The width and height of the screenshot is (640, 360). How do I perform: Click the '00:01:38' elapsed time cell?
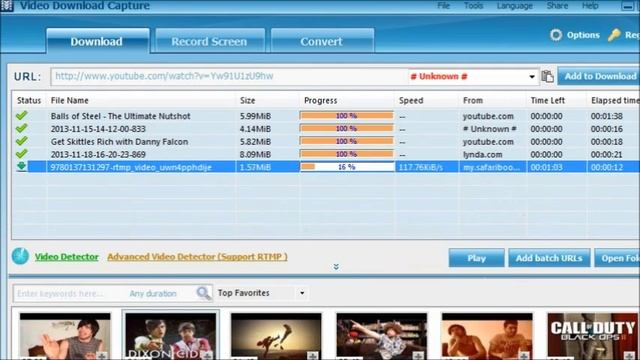click(607, 116)
